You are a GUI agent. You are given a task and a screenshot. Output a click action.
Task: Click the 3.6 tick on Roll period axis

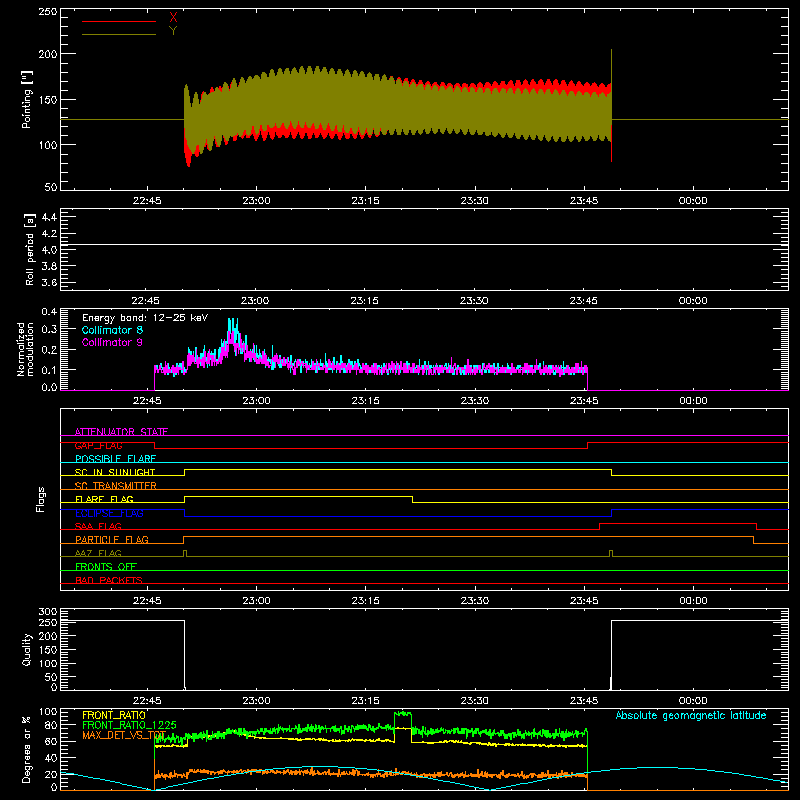(x=49, y=283)
